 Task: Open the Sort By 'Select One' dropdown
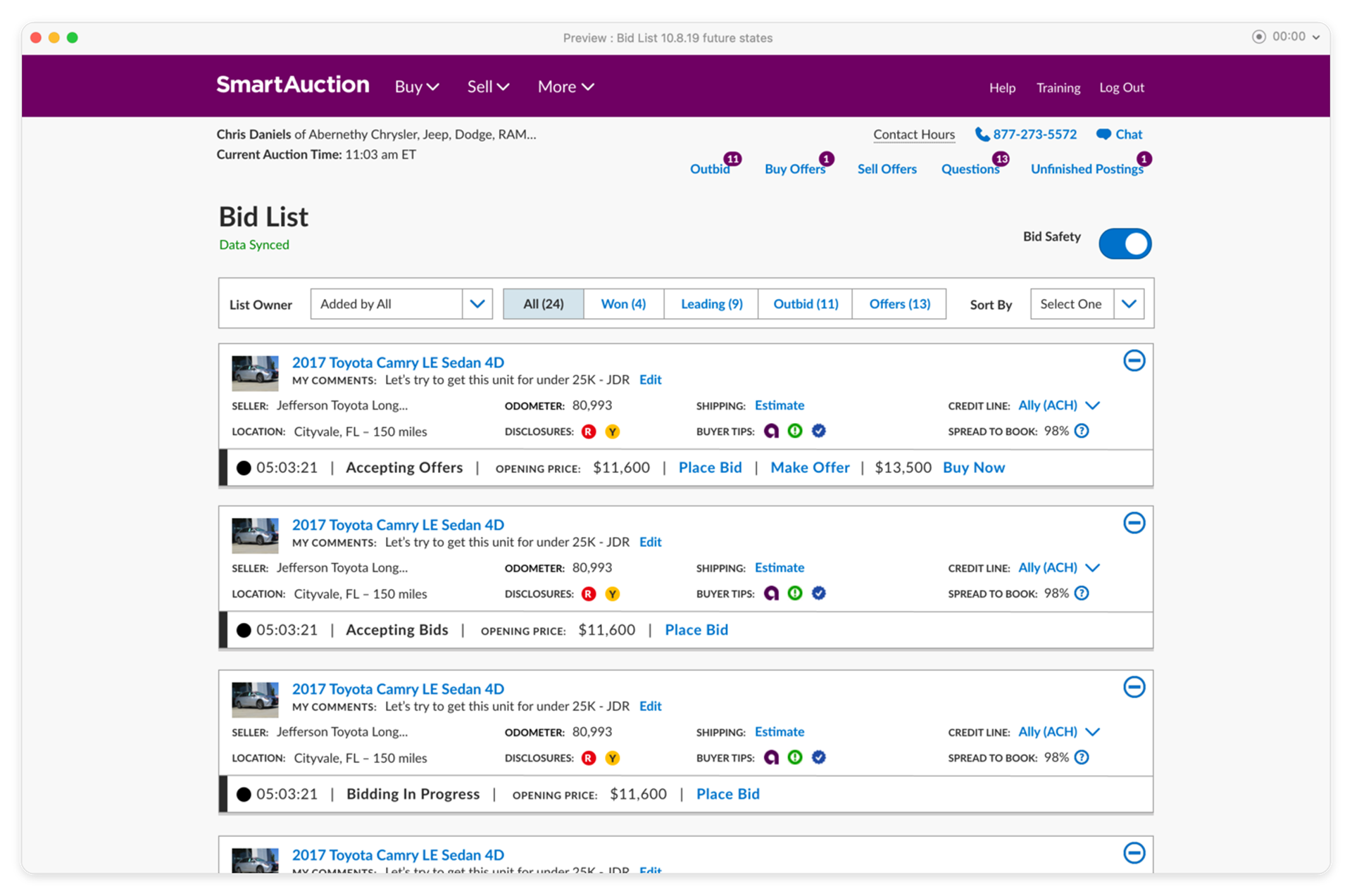1087,304
